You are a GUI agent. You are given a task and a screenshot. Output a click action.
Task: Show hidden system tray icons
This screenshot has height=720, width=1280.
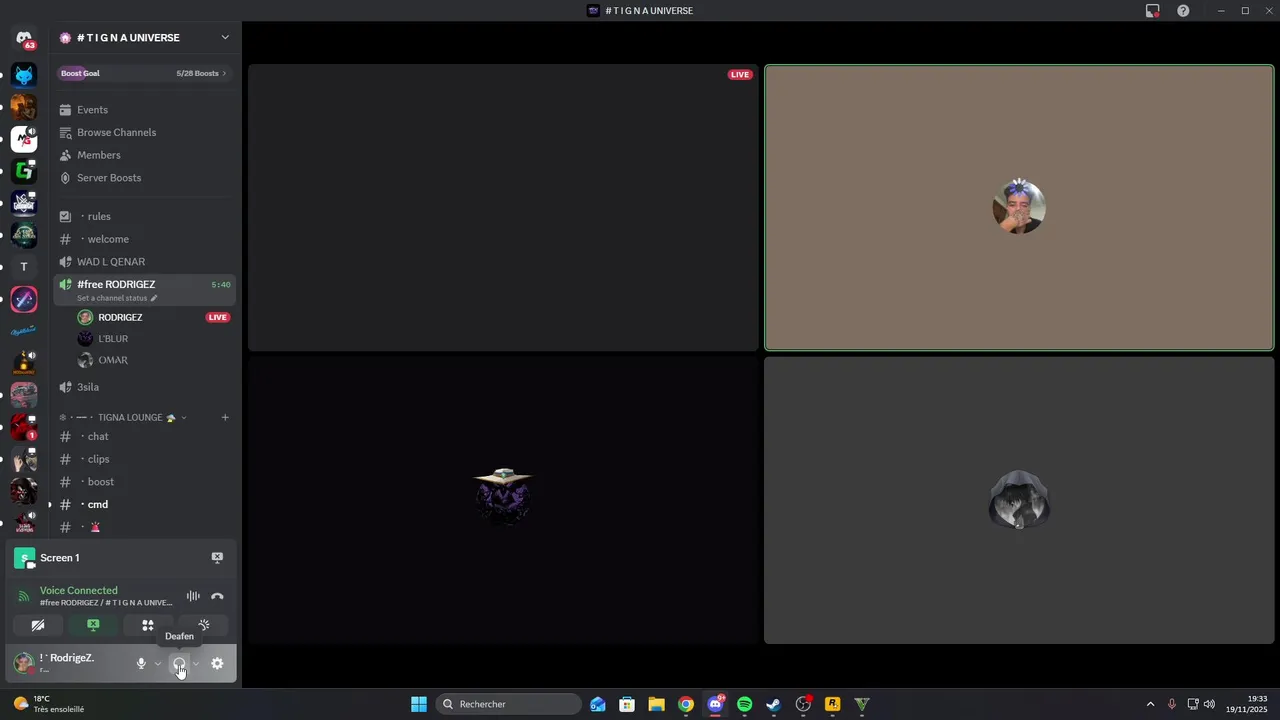(x=1150, y=704)
